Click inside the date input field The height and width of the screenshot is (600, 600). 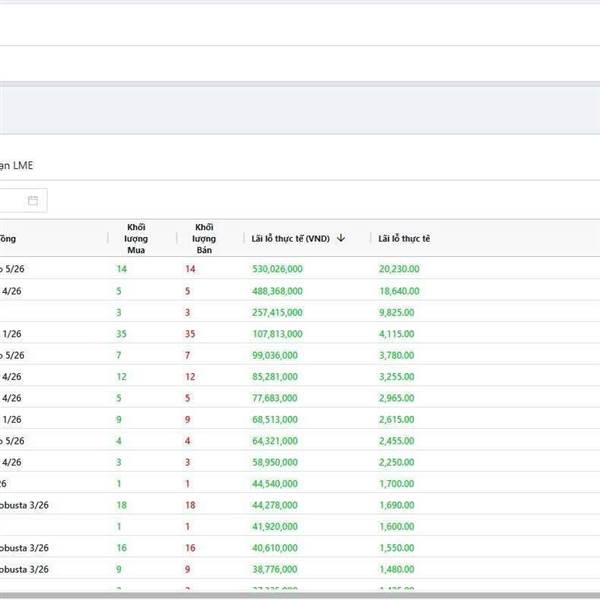coord(12,201)
